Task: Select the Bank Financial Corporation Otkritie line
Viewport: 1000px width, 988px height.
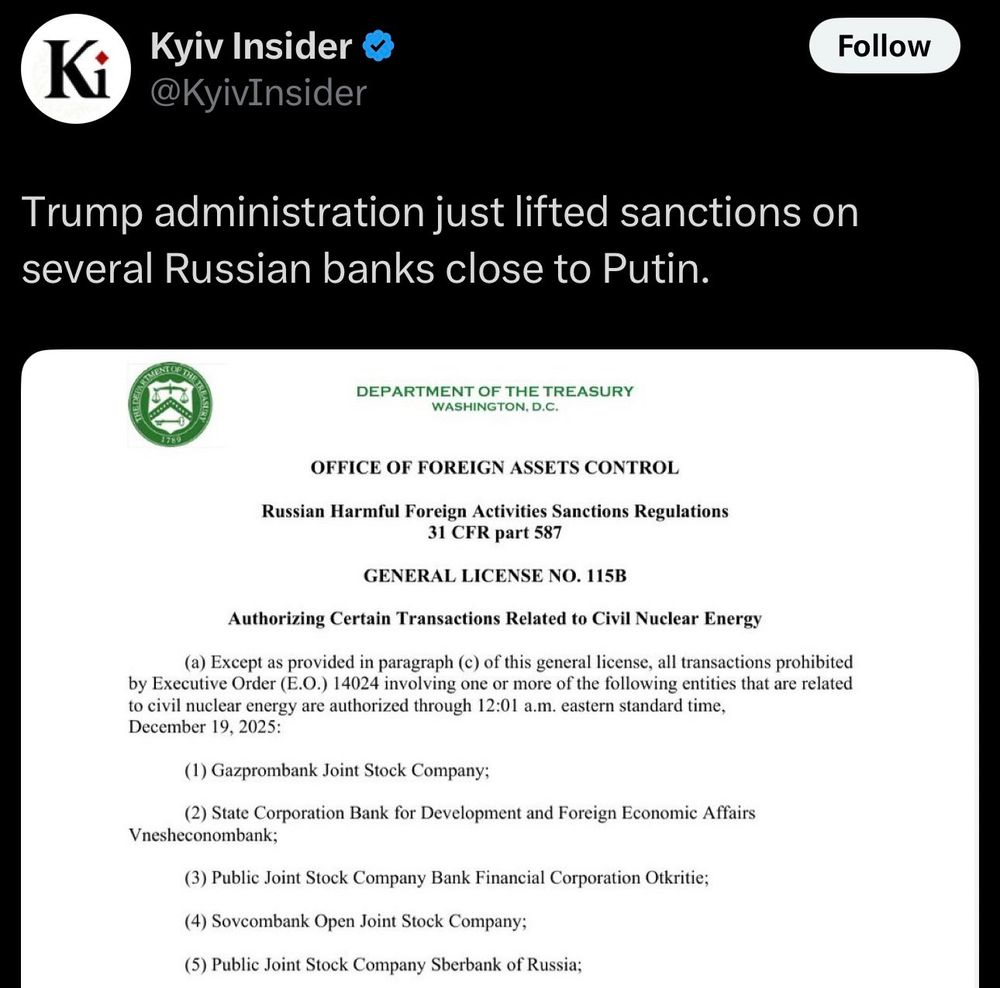Action: coord(446,878)
